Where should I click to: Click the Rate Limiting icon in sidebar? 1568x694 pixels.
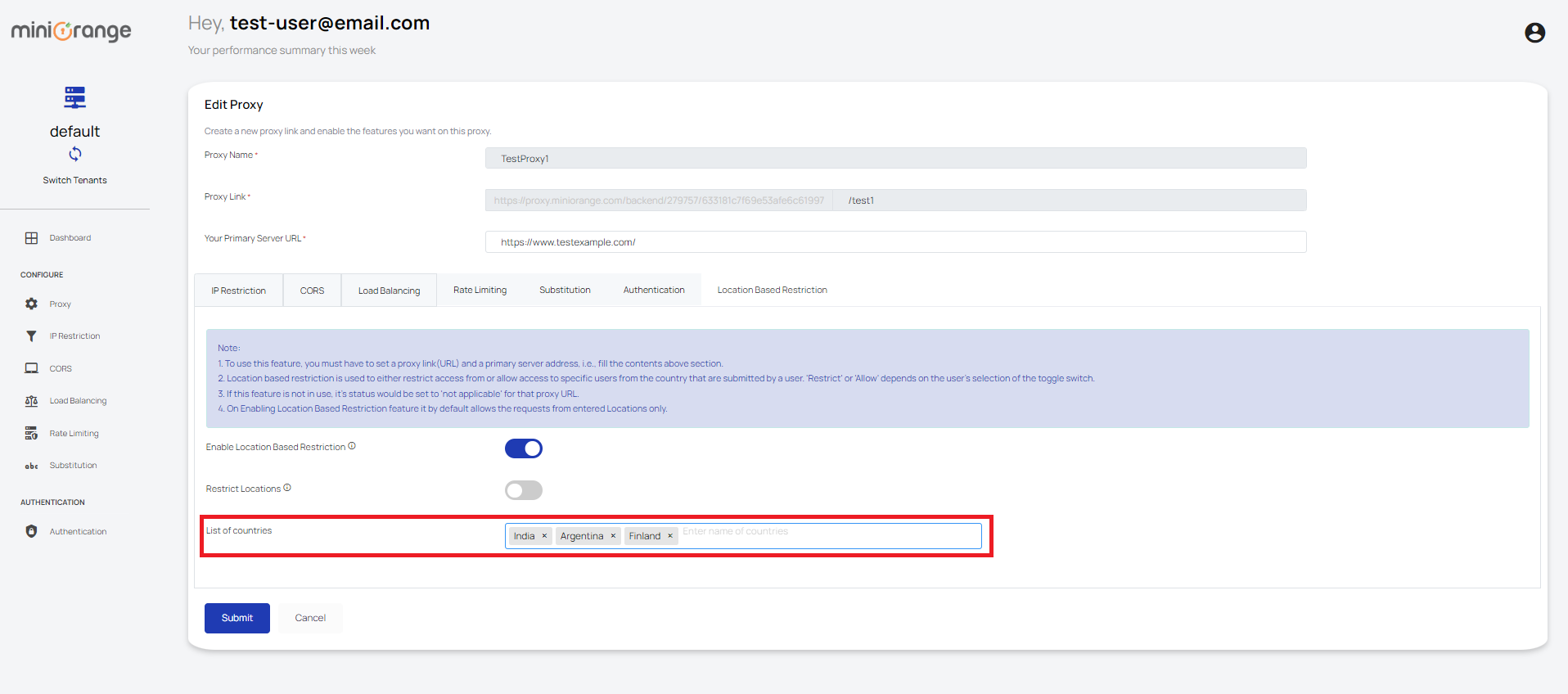[31, 433]
